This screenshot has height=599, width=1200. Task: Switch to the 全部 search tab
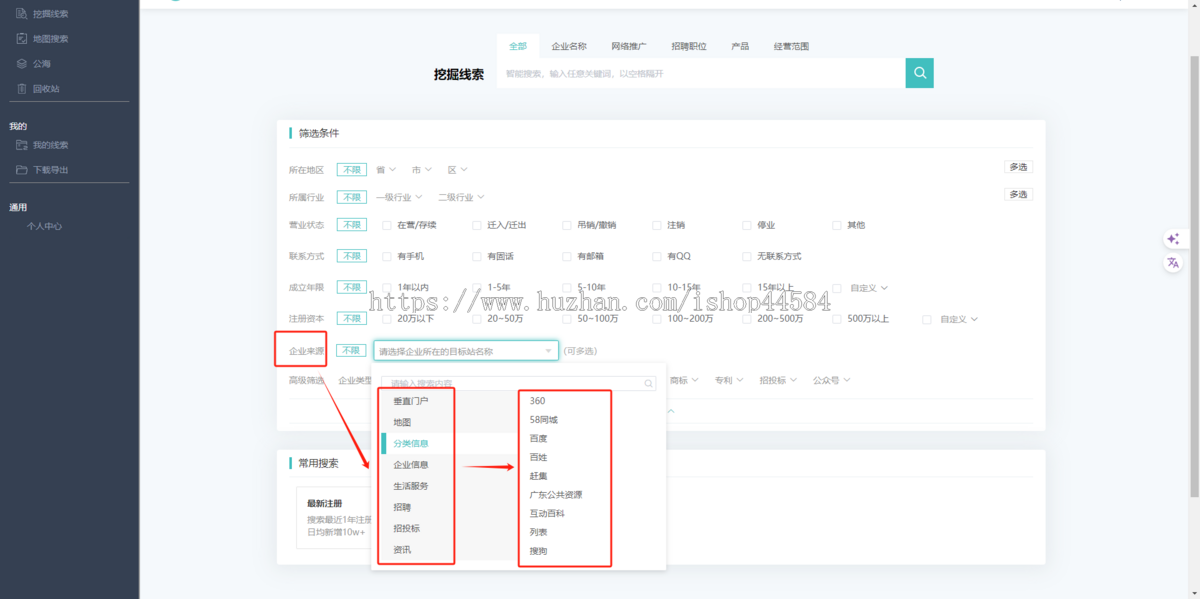pyautogui.click(x=518, y=46)
